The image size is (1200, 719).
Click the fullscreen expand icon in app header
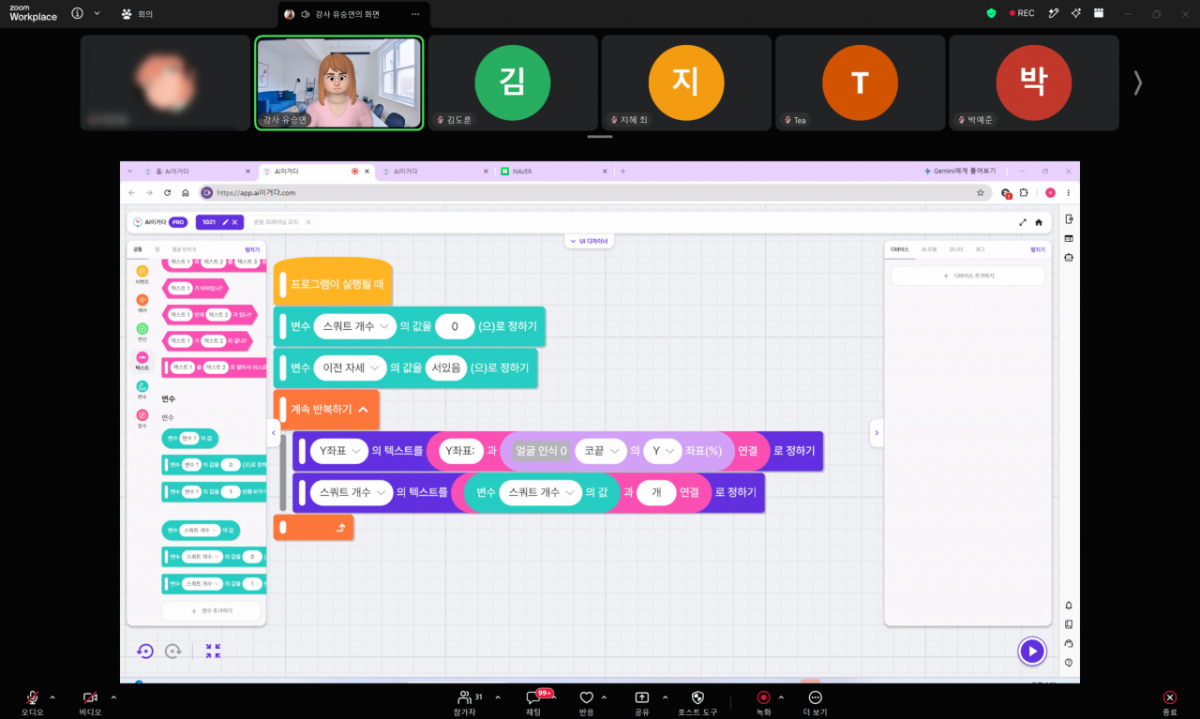coord(1022,222)
